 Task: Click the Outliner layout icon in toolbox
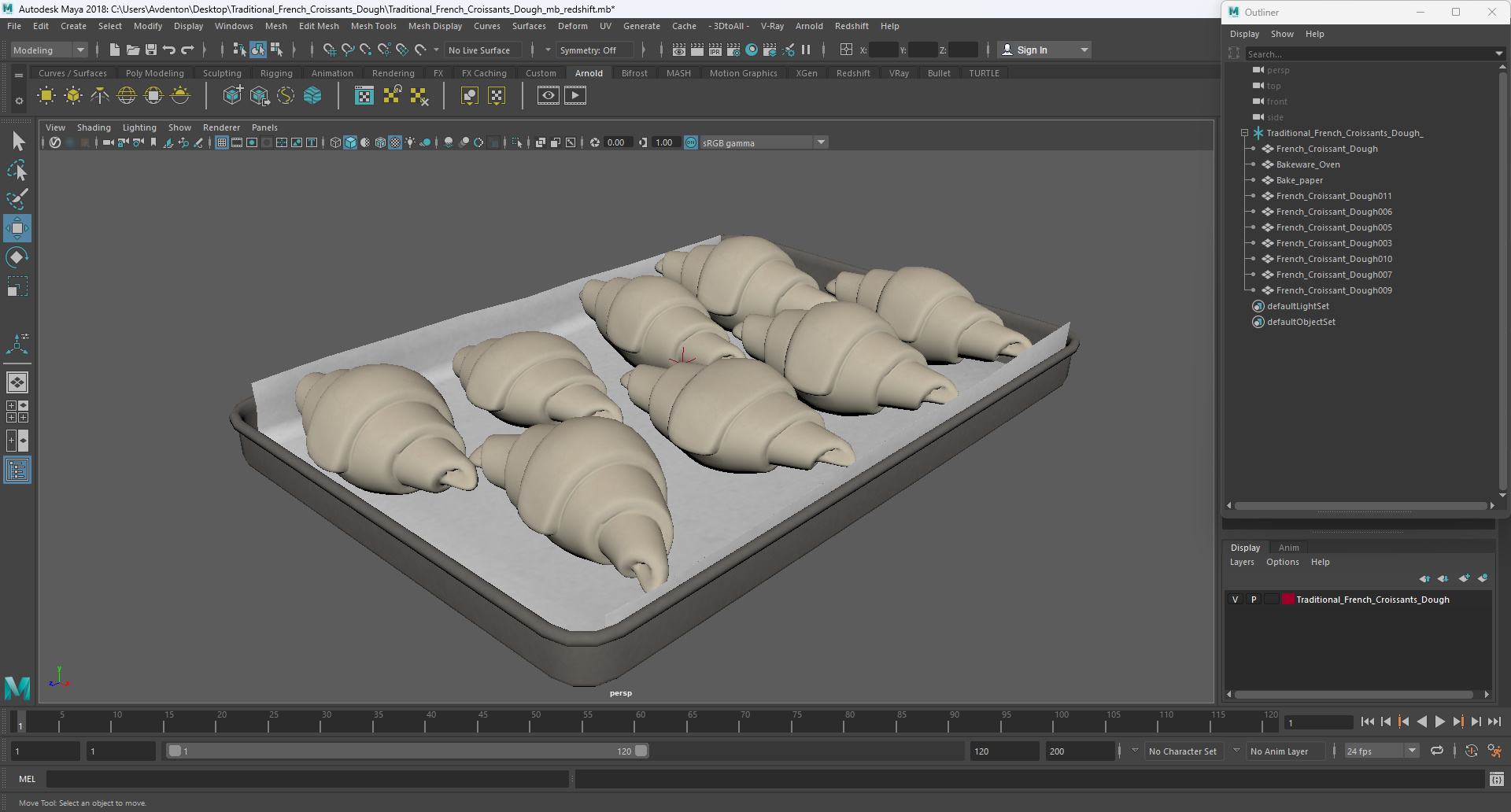point(17,471)
